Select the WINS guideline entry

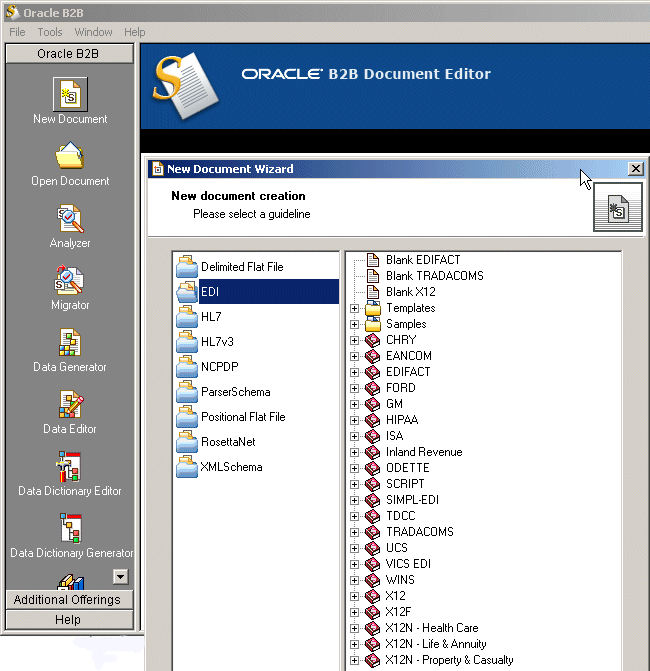point(400,580)
